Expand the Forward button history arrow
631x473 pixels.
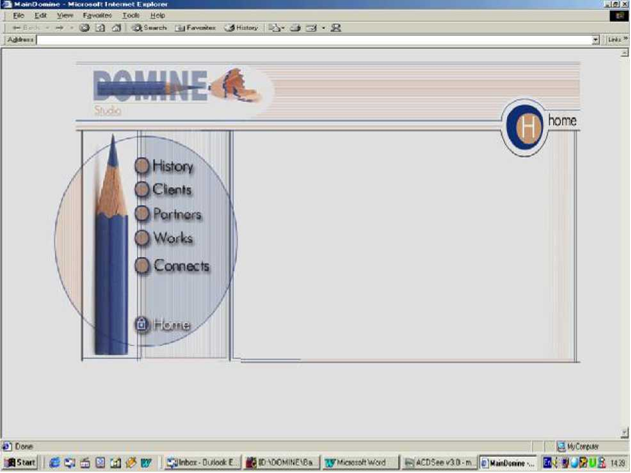[72, 28]
